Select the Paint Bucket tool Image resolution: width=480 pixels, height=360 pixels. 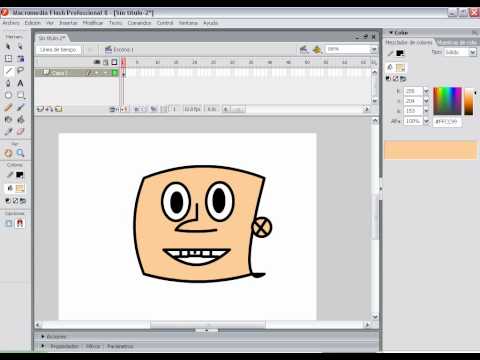[20, 119]
